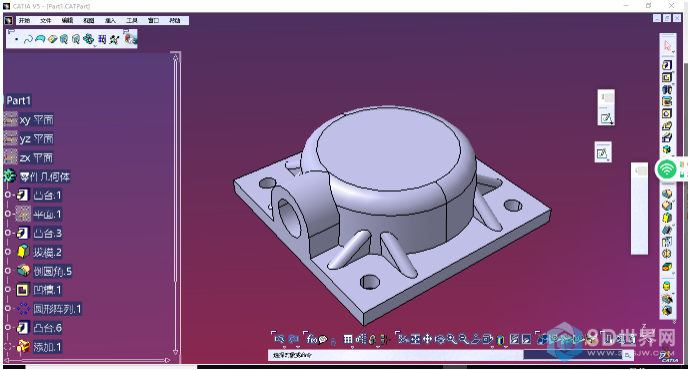Screen dimensions: 689x370
Task: Click the Pan view icon
Action: tap(427, 339)
